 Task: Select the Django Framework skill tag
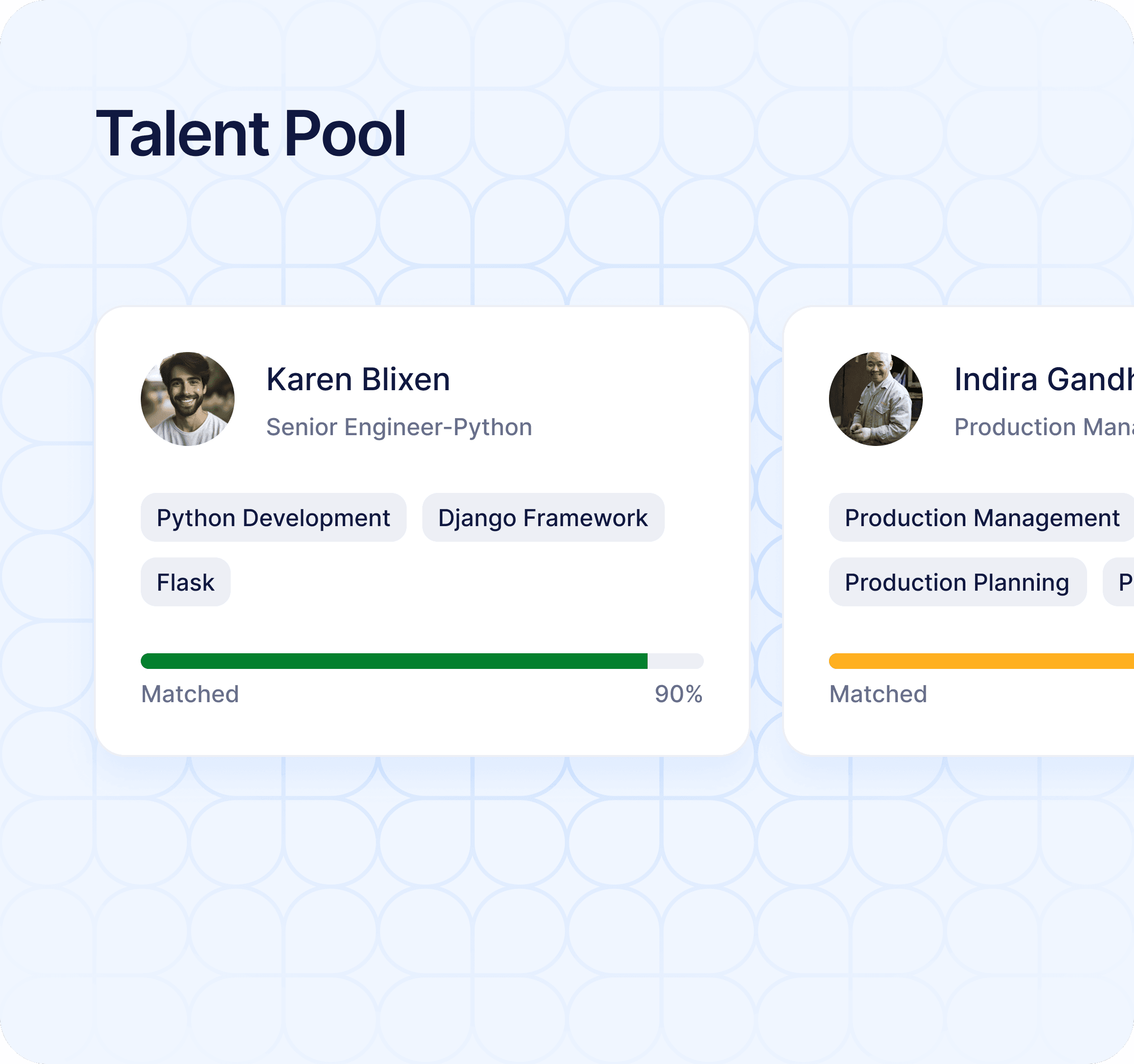pos(543,517)
